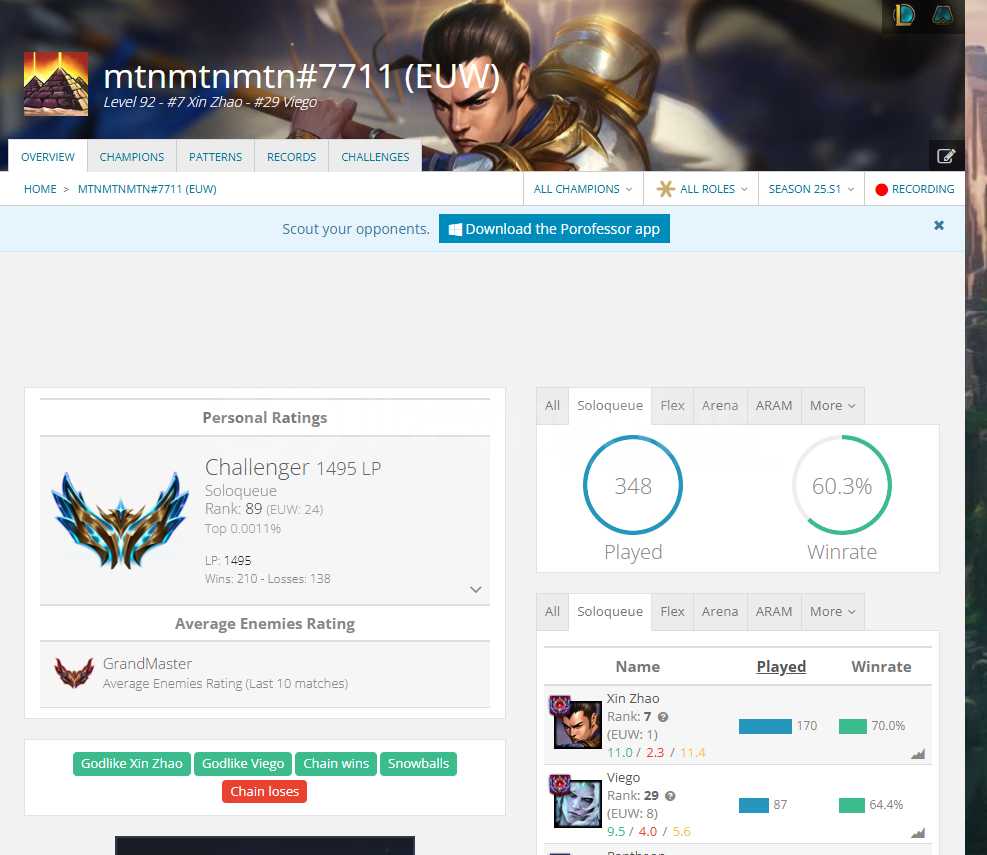
Task: Click the Winrate column header
Action: (x=881, y=666)
